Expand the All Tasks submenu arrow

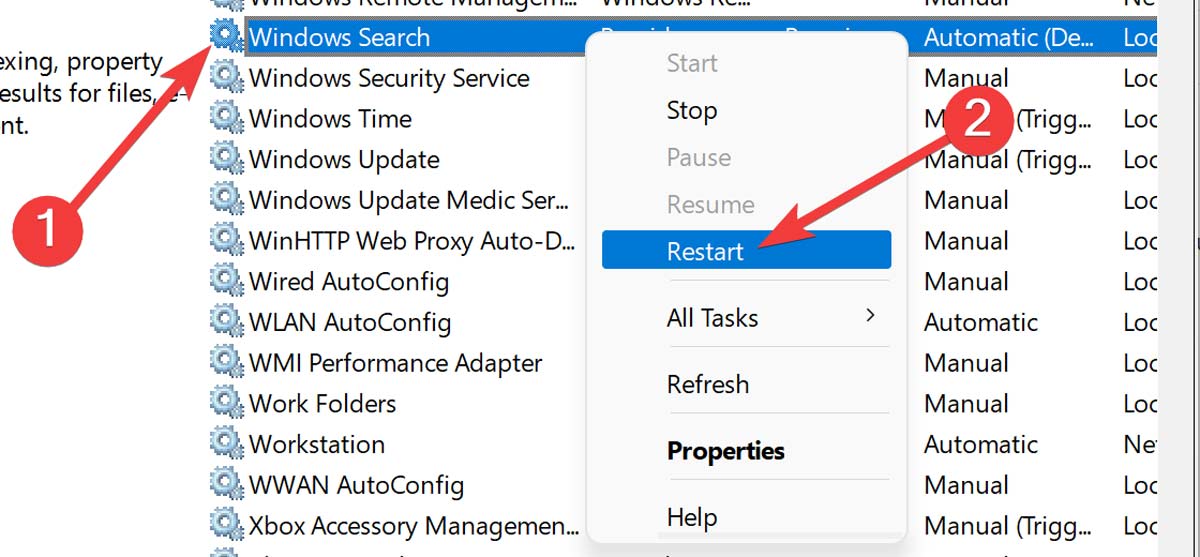pos(870,316)
